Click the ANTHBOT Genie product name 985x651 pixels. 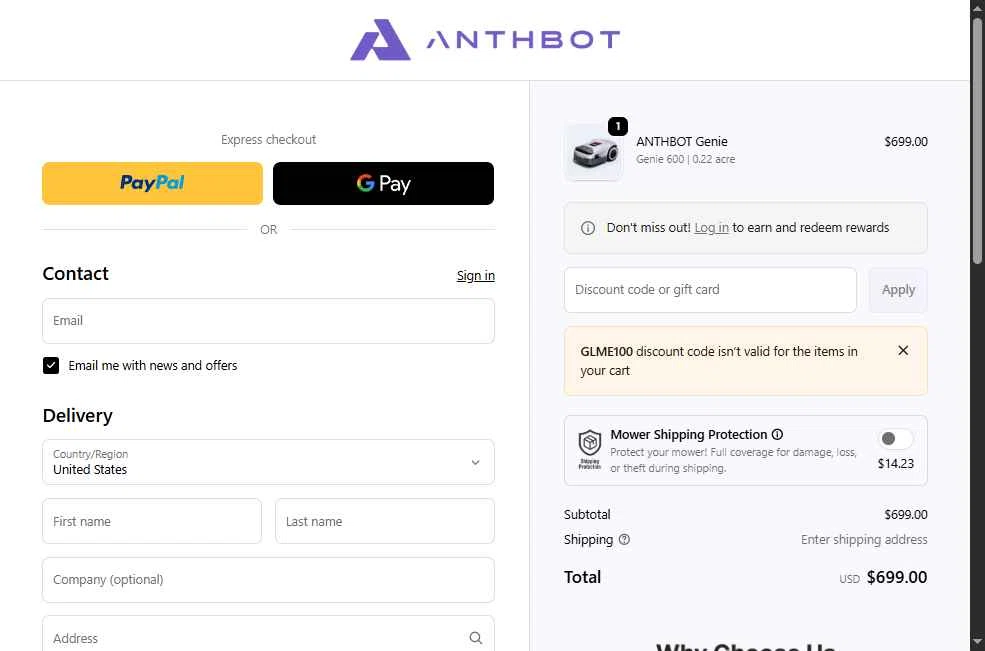[x=682, y=141]
